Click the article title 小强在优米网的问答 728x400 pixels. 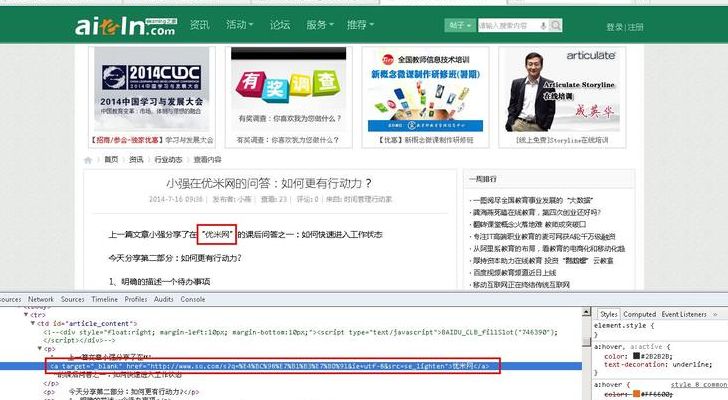pyautogui.click(x=269, y=183)
